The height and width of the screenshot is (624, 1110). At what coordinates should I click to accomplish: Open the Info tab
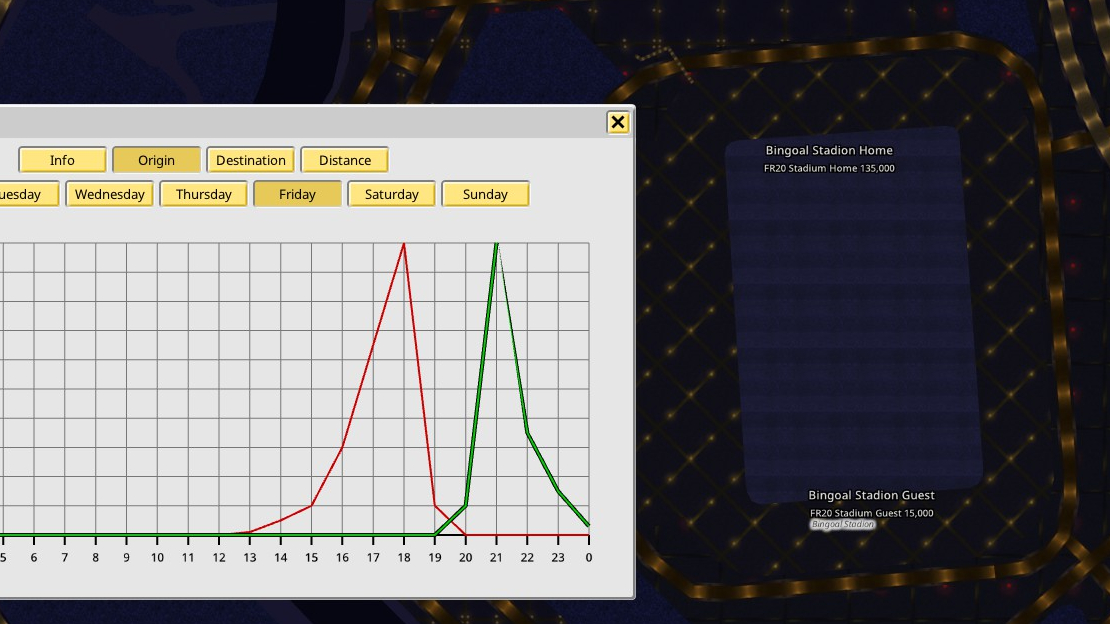tap(62, 160)
